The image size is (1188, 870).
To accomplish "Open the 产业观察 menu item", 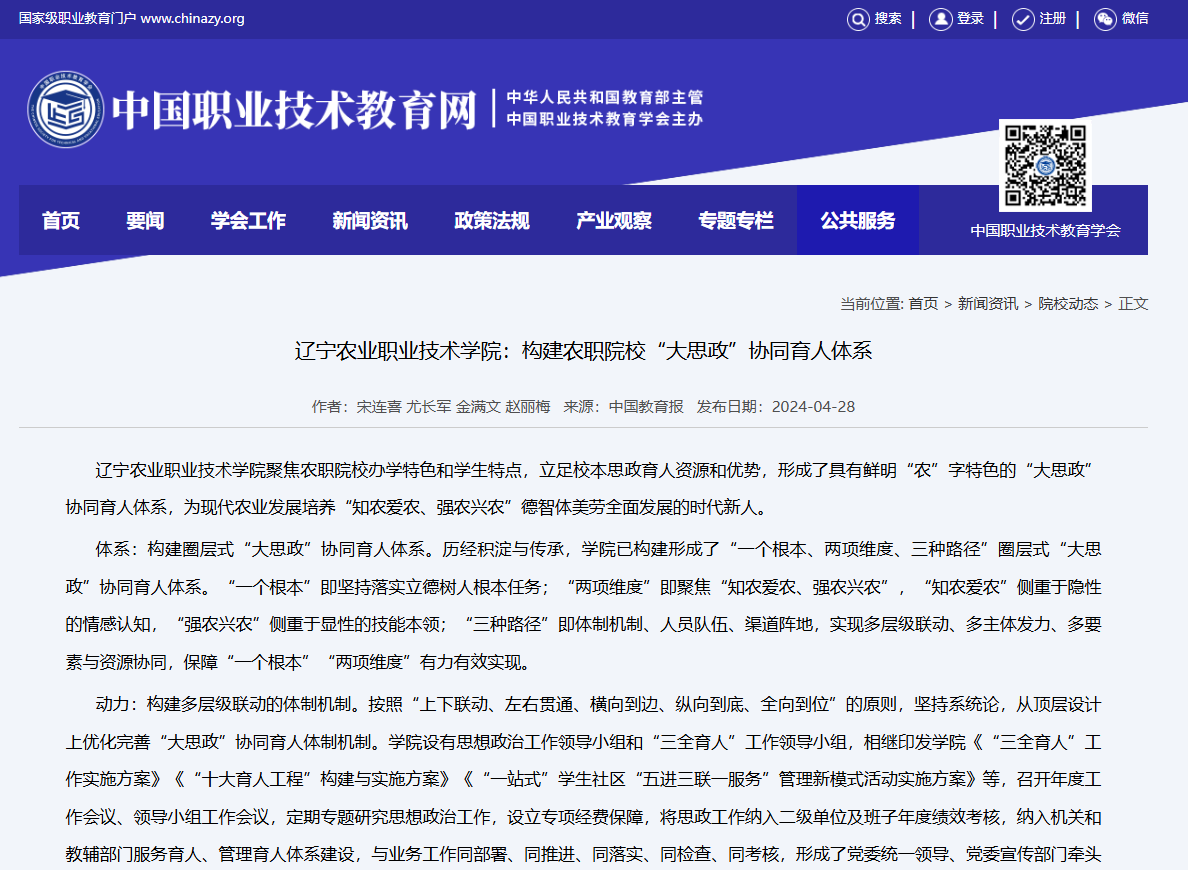I will tap(614, 221).
